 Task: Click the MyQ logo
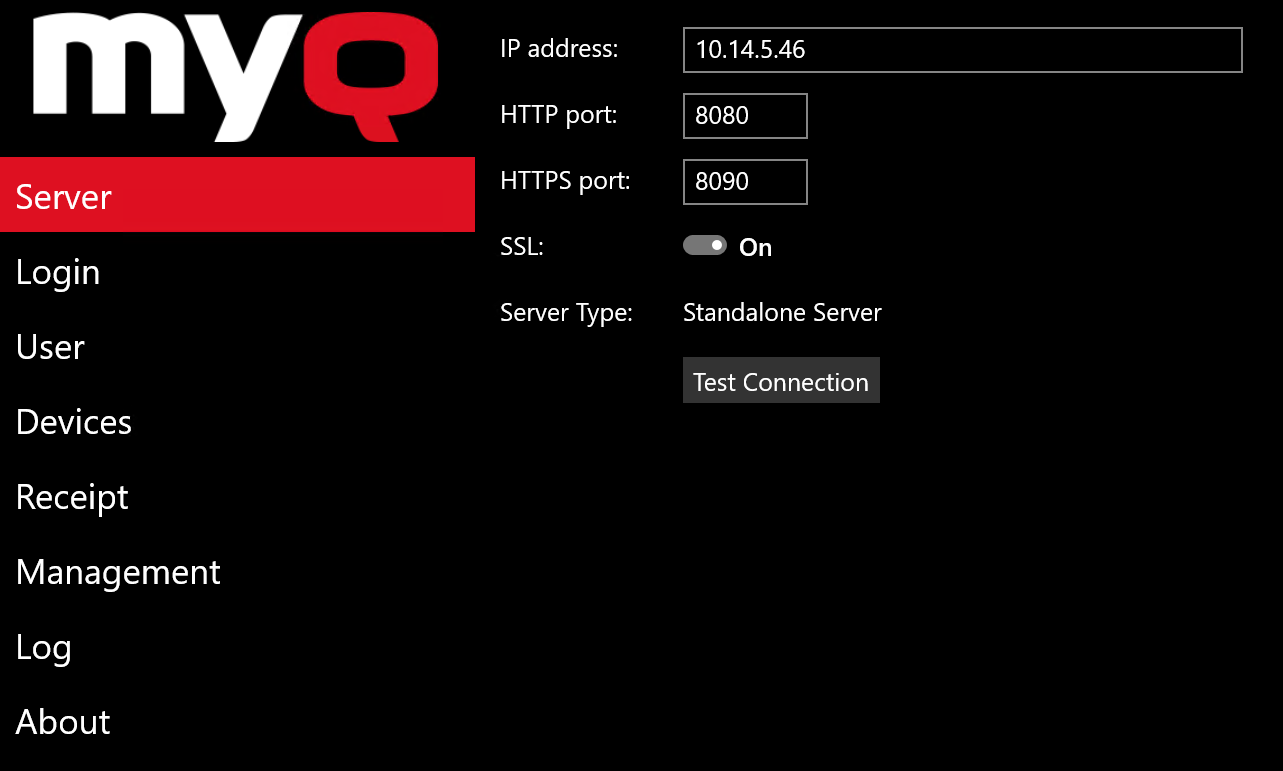pos(235,75)
